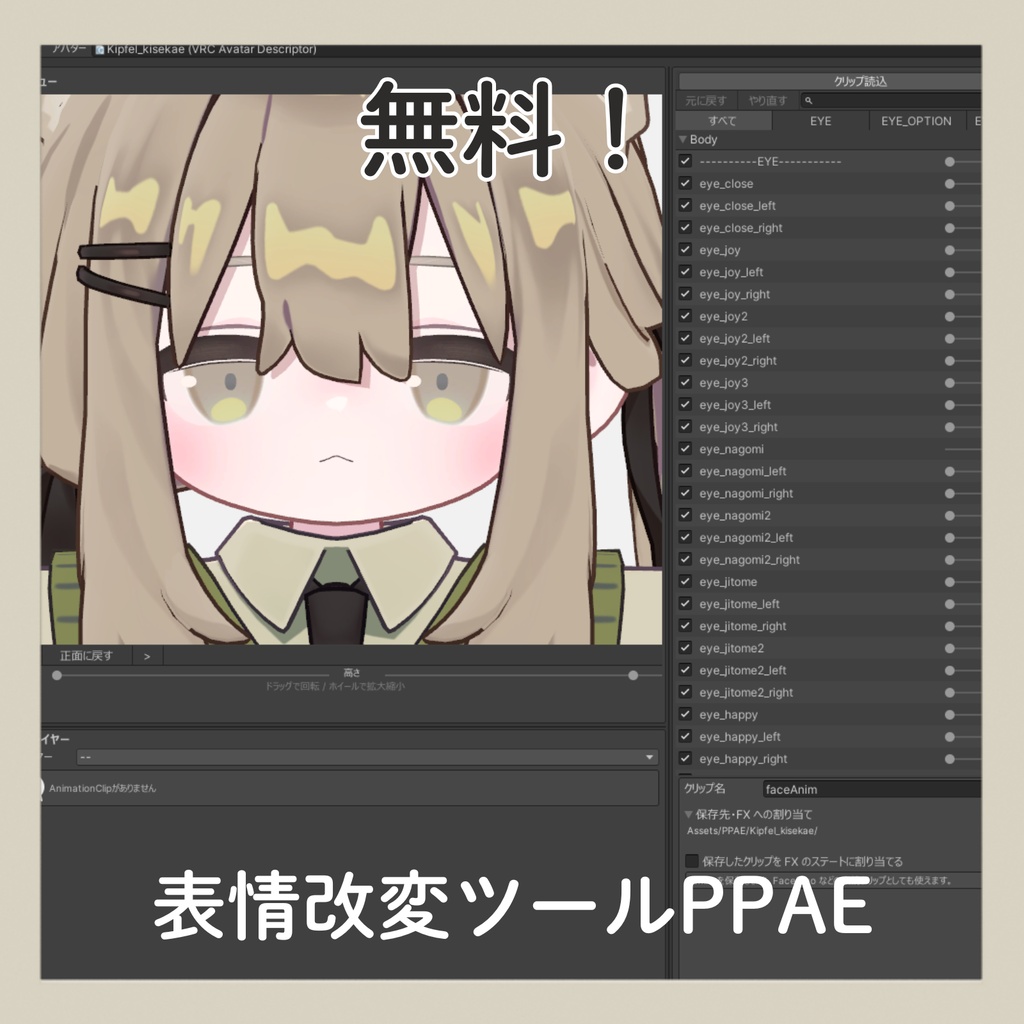Switch to the EYE tab
Viewport: 1024px width, 1024px height.
point(820,121)
